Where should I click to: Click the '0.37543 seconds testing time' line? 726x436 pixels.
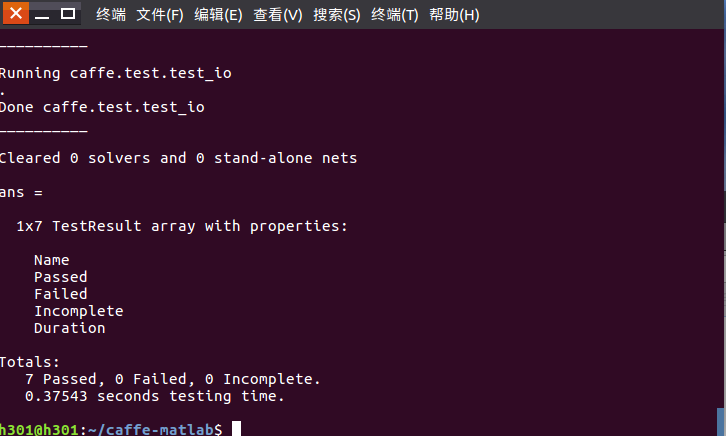pyautogui.click(x=155, y=396)
